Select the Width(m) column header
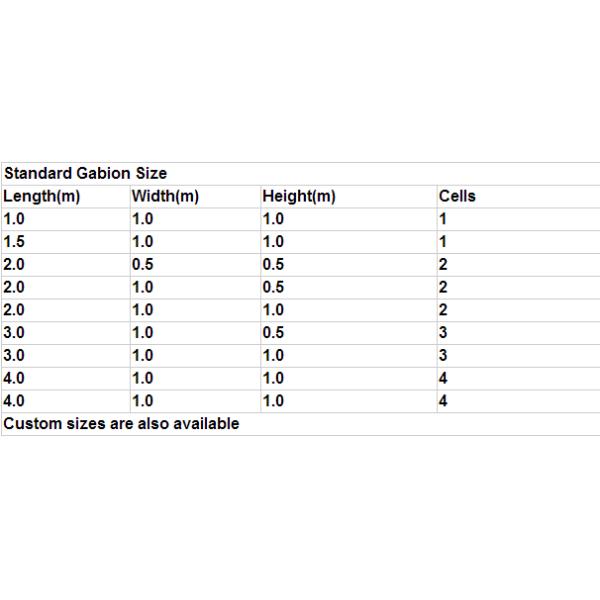 (166, 196)
